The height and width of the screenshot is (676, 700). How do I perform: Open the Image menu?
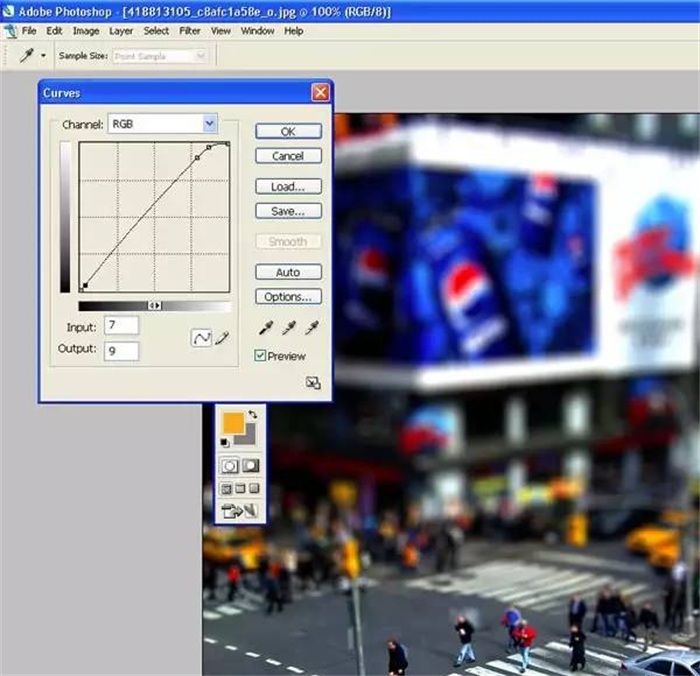(x=86, y=31)
